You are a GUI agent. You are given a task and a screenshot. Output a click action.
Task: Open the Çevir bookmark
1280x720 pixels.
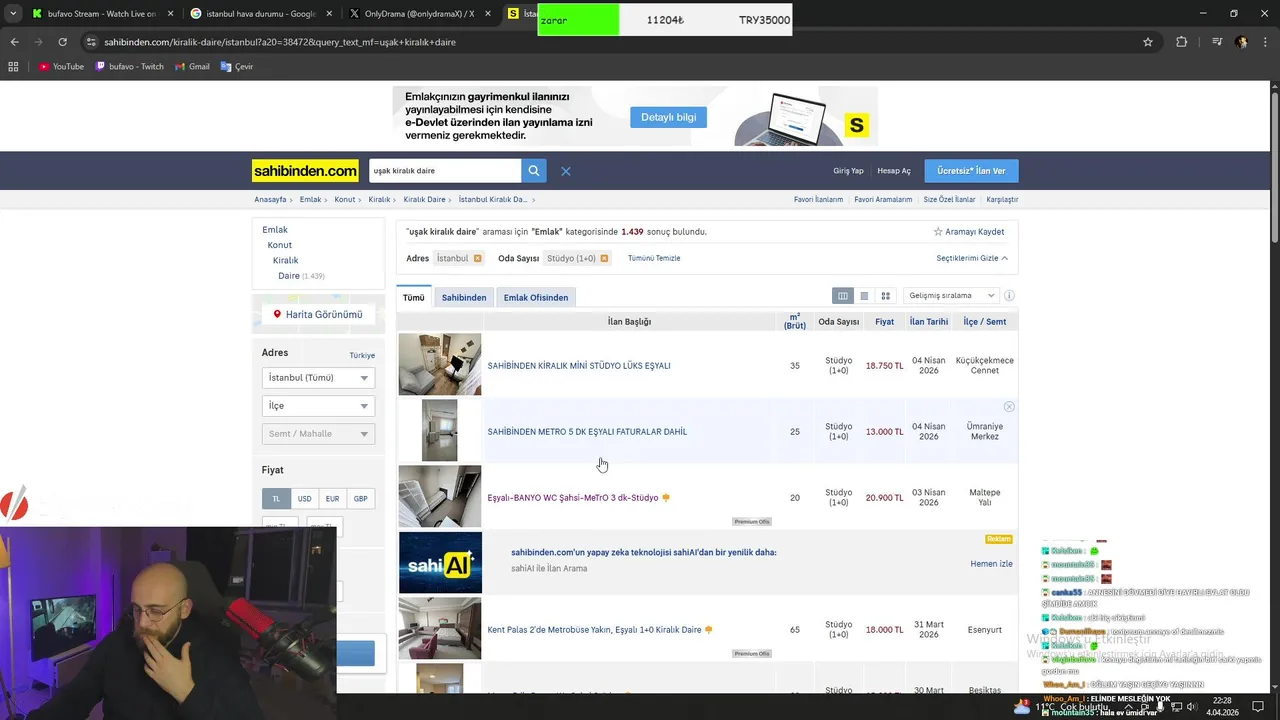click(x=237, y=67)
